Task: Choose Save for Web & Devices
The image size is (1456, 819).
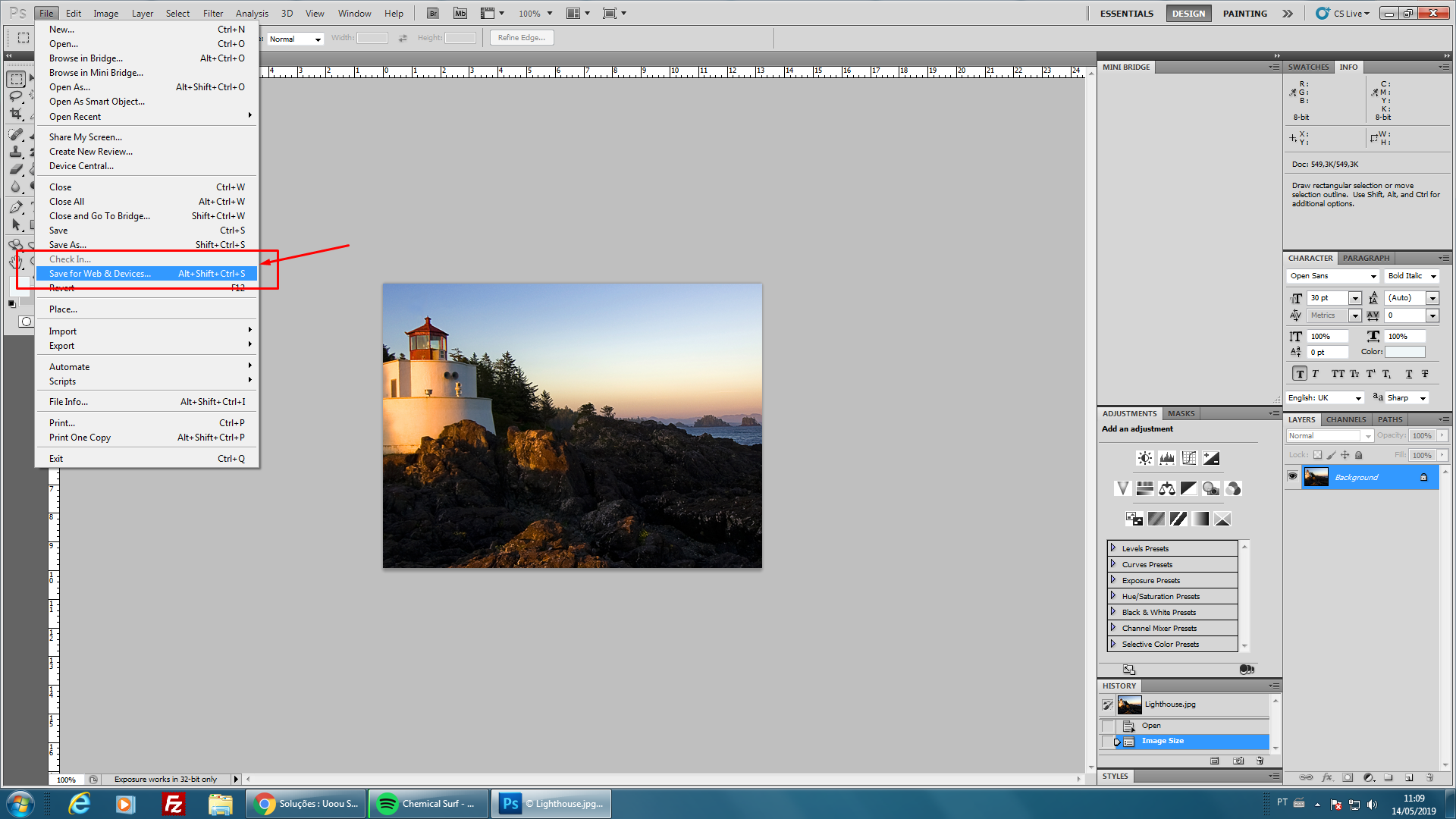Action: 100,274
